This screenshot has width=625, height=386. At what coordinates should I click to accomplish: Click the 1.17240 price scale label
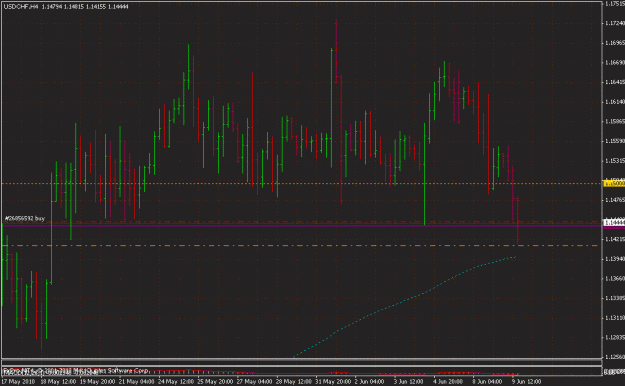(x=615, y=24)
